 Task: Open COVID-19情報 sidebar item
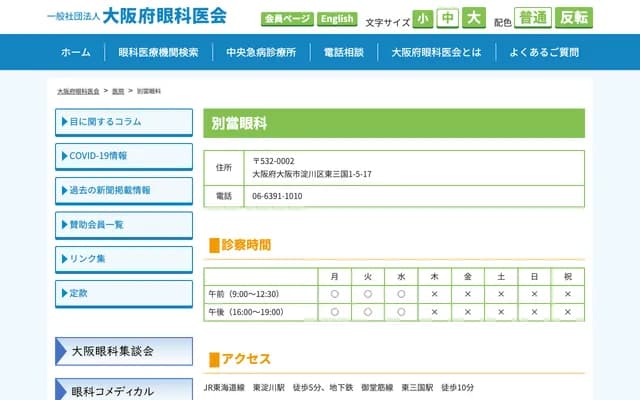(124, 156)
